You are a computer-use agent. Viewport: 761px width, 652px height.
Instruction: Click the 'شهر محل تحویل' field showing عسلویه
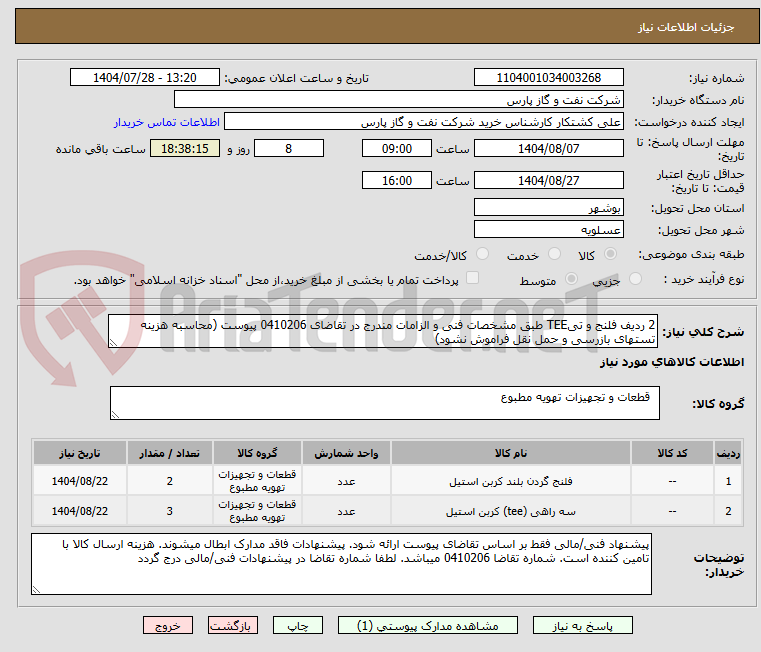[548, 229]
